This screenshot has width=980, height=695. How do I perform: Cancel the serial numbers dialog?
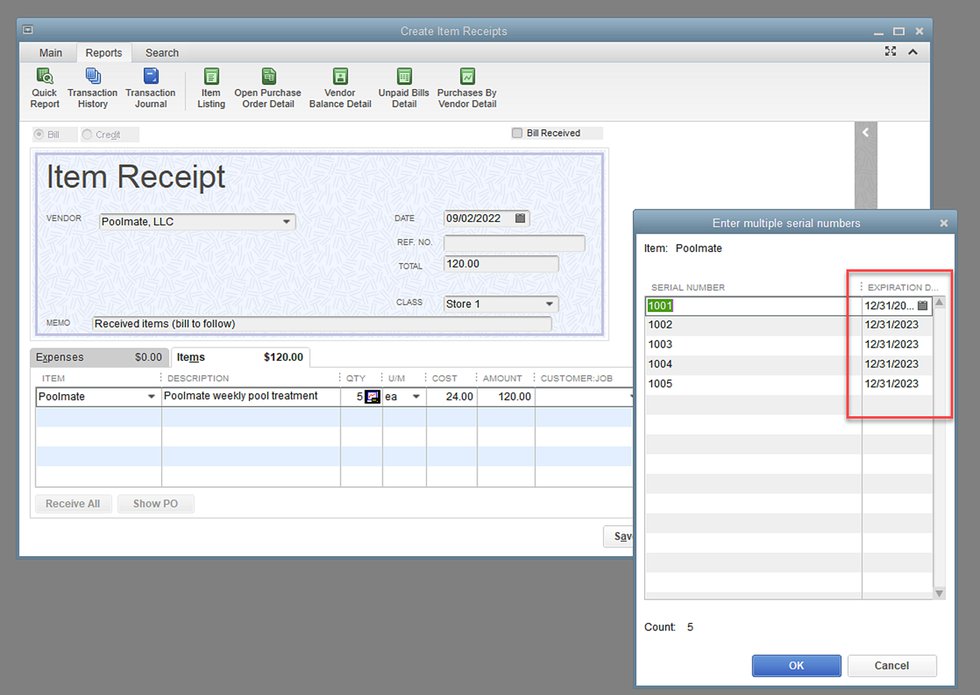click(891, 665)
